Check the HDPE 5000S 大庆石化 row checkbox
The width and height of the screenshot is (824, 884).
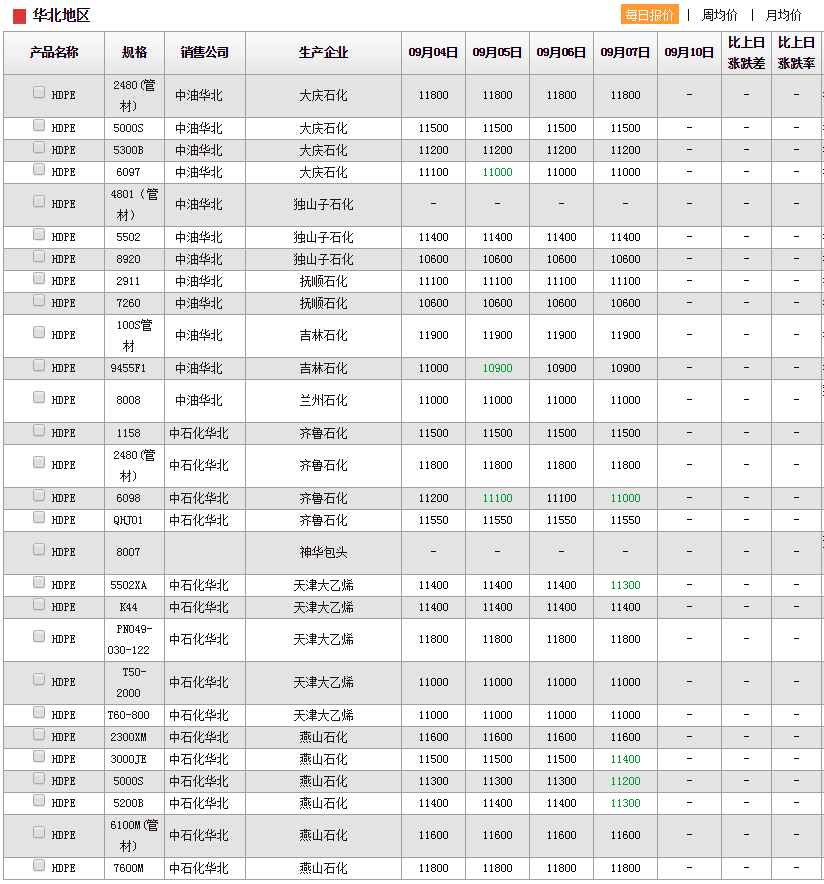39,125
